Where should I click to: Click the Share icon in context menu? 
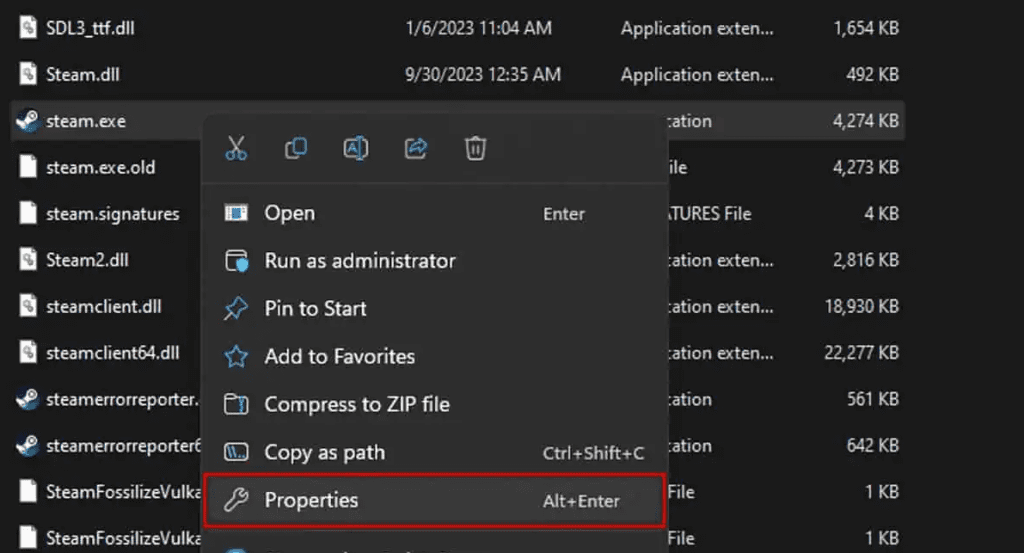point(415,149)
